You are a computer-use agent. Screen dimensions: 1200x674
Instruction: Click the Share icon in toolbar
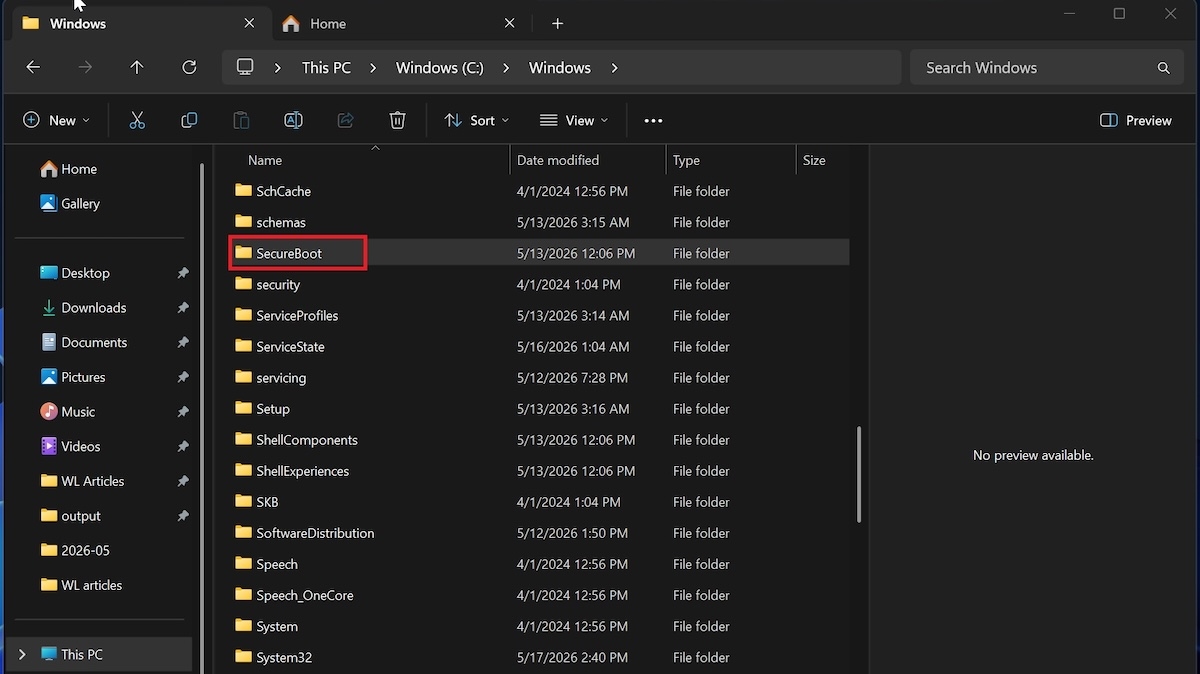point(345,120)
